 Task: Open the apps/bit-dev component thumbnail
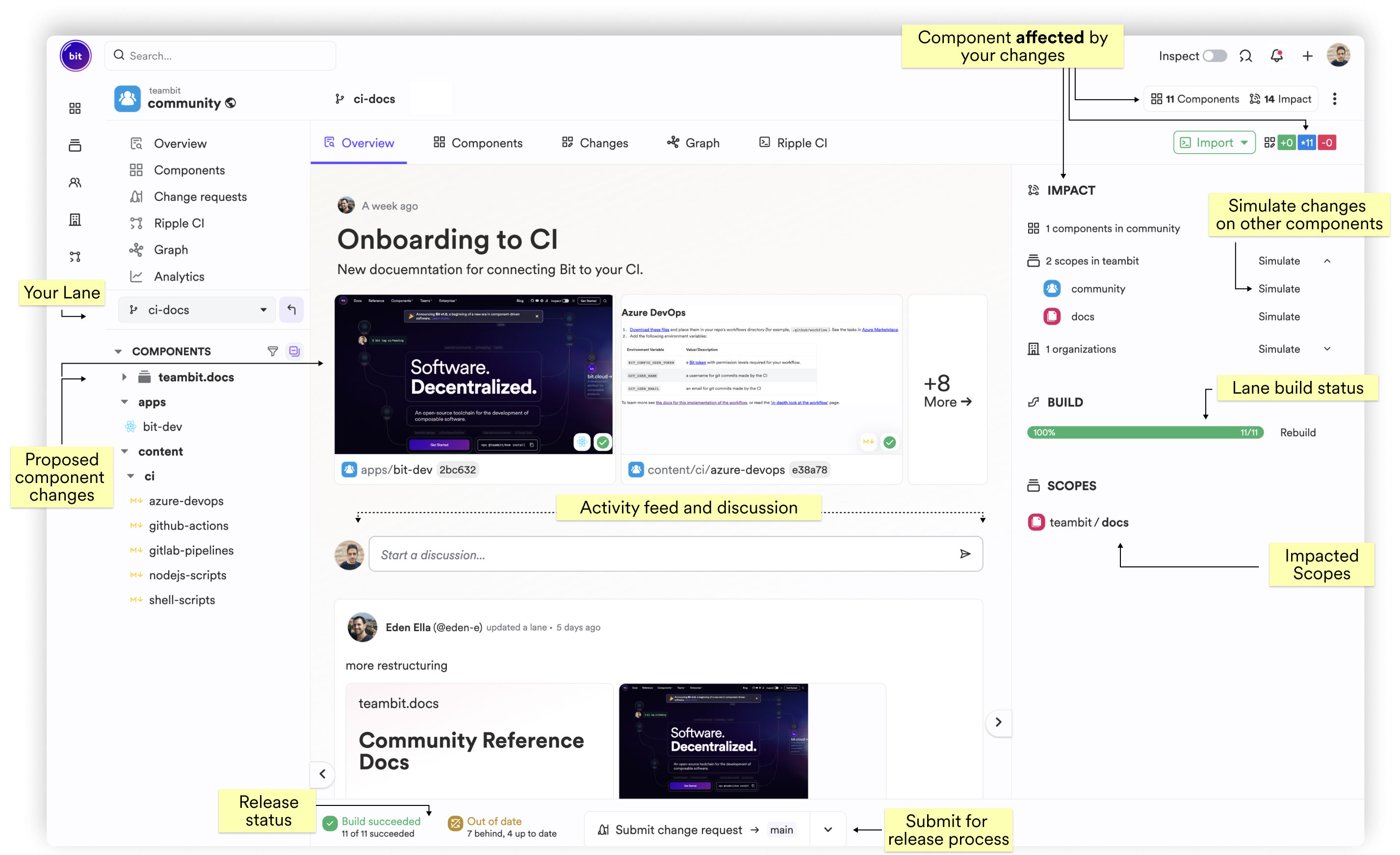point(474,374)
